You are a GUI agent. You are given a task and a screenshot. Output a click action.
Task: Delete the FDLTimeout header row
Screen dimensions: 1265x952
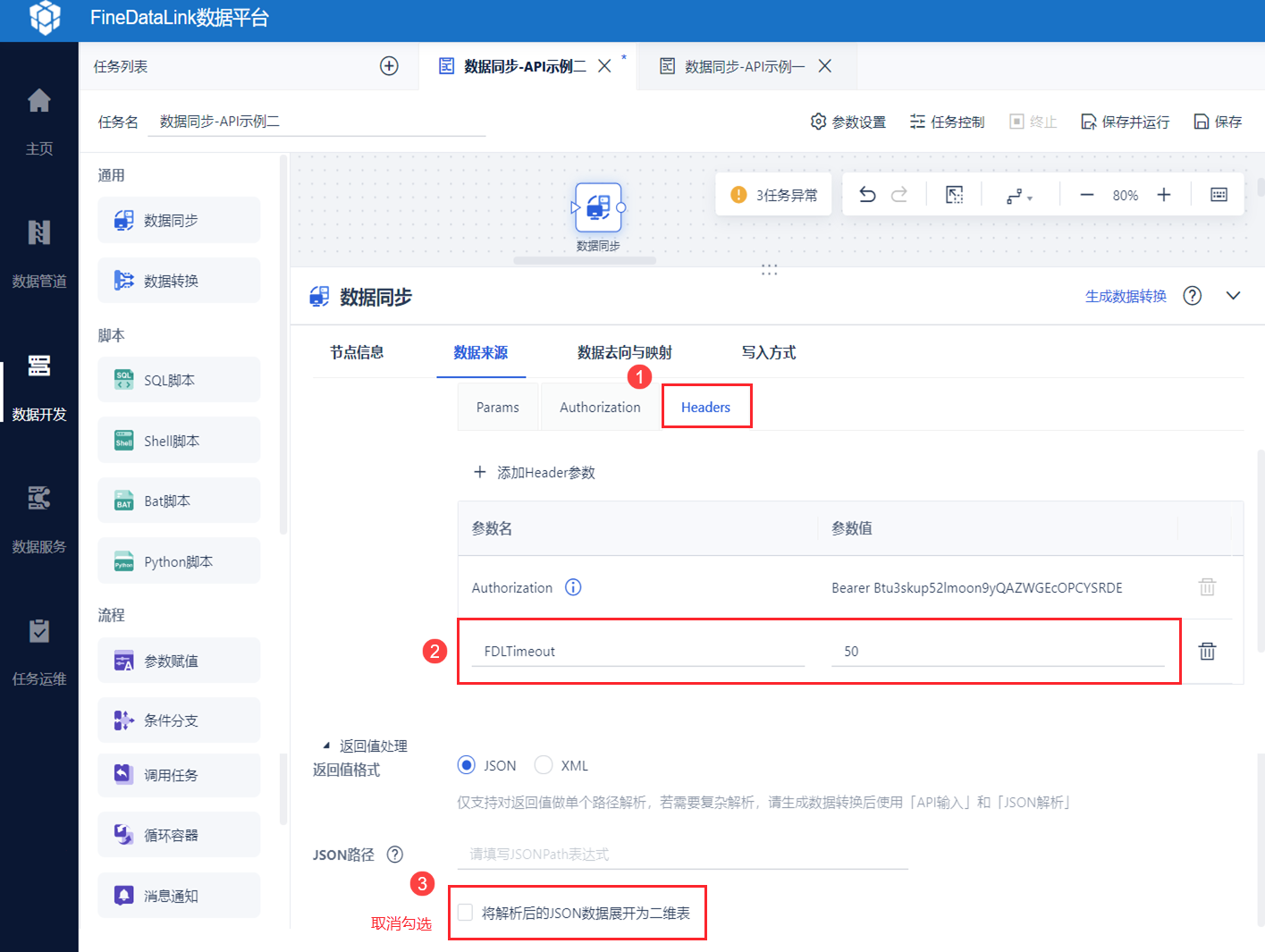pos(1207,651)
